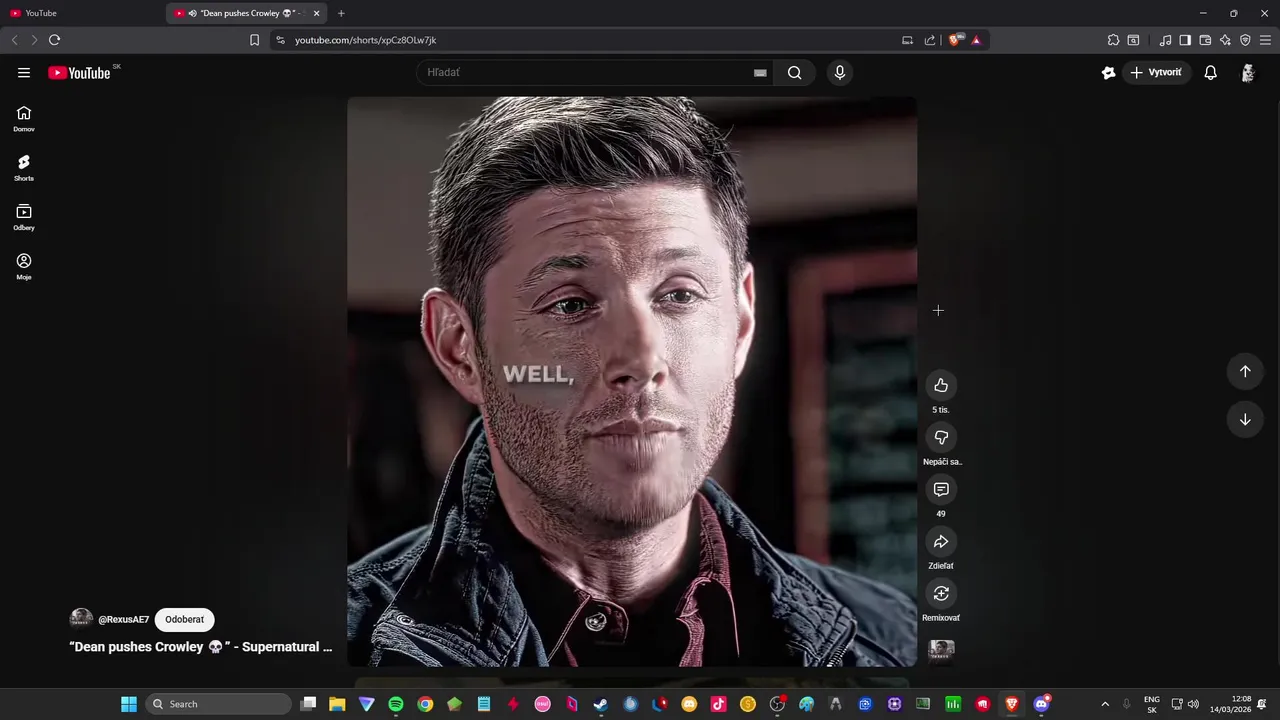The height and width of the screenshot is (720, 1280).
Task: Go to the previous Short with up arrow
Action: pyautogui.click(x=1245, y=371)
